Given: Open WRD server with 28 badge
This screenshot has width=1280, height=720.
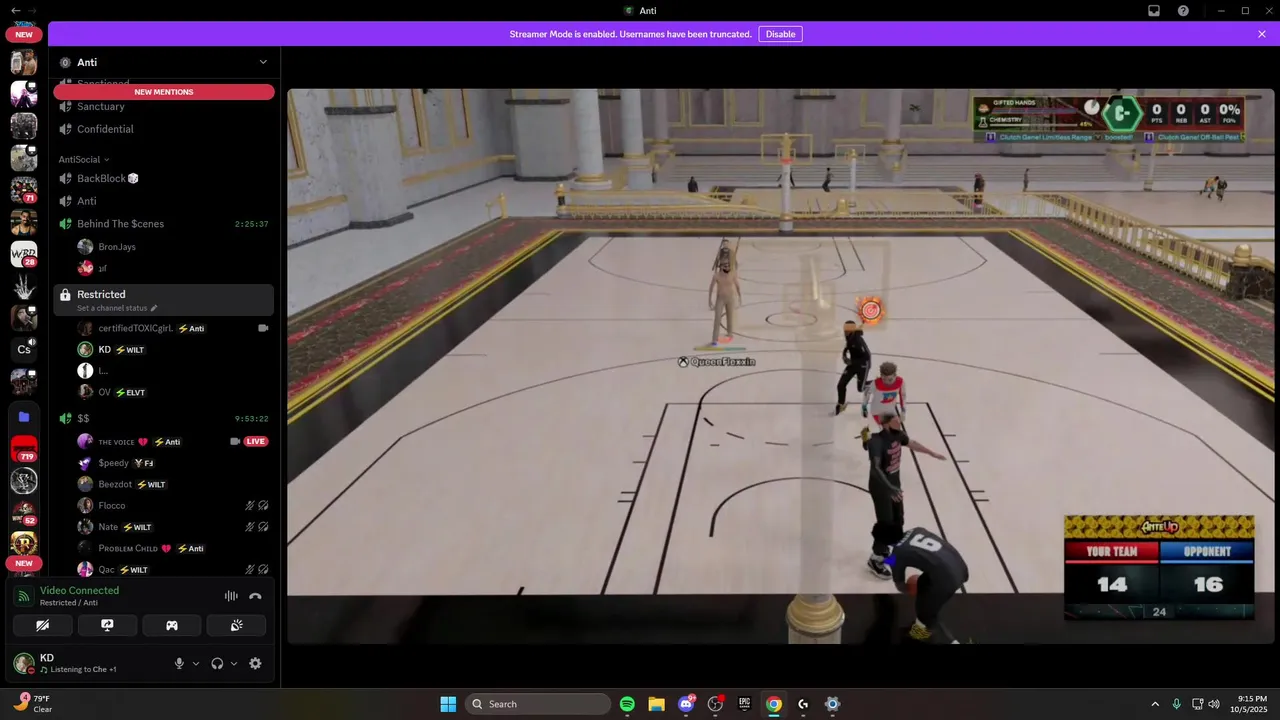Looking at the screenshot, I should click(24, 253).
